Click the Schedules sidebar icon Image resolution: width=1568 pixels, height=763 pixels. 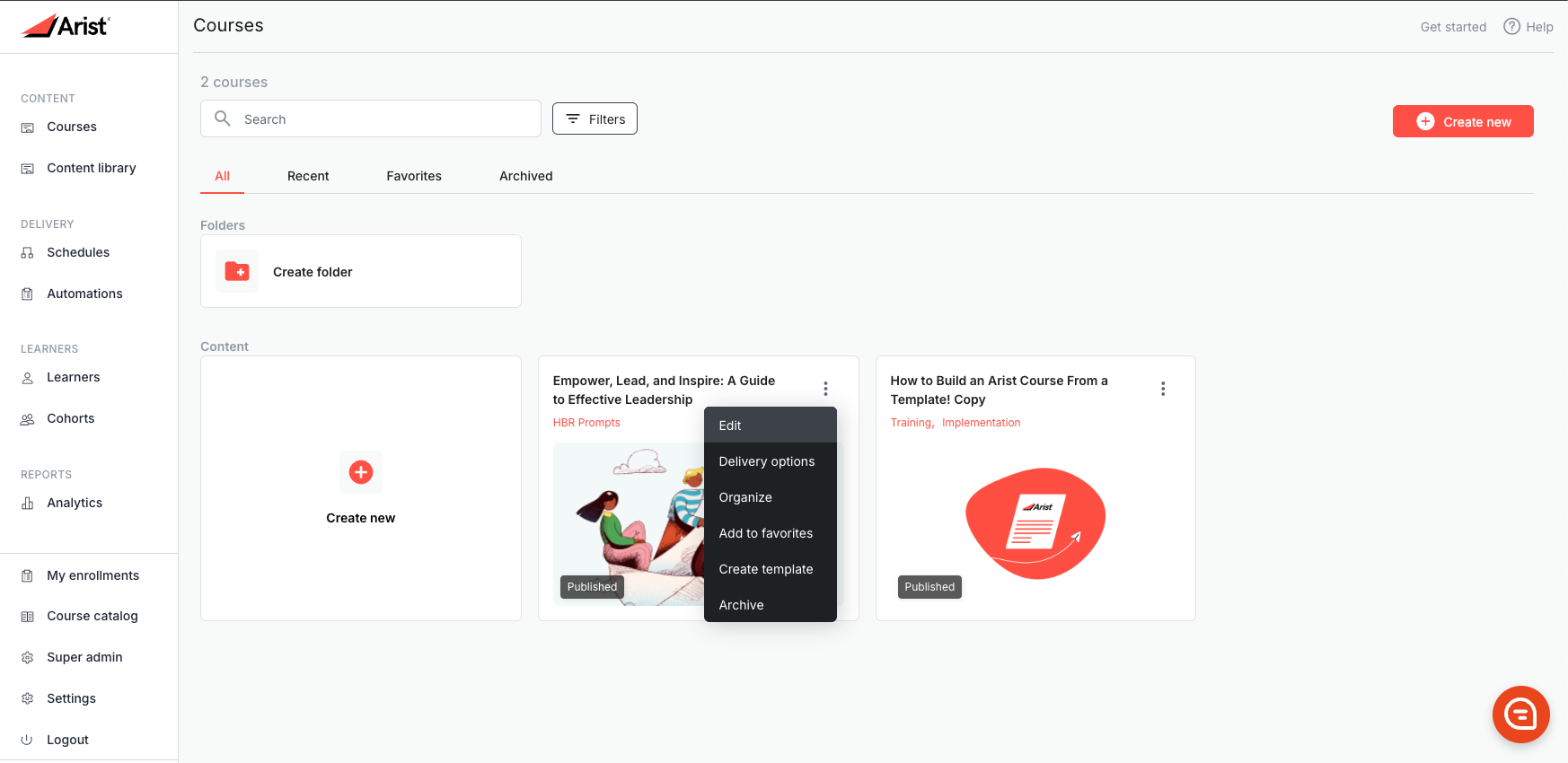pyautogui.click(x=28, y=253)
